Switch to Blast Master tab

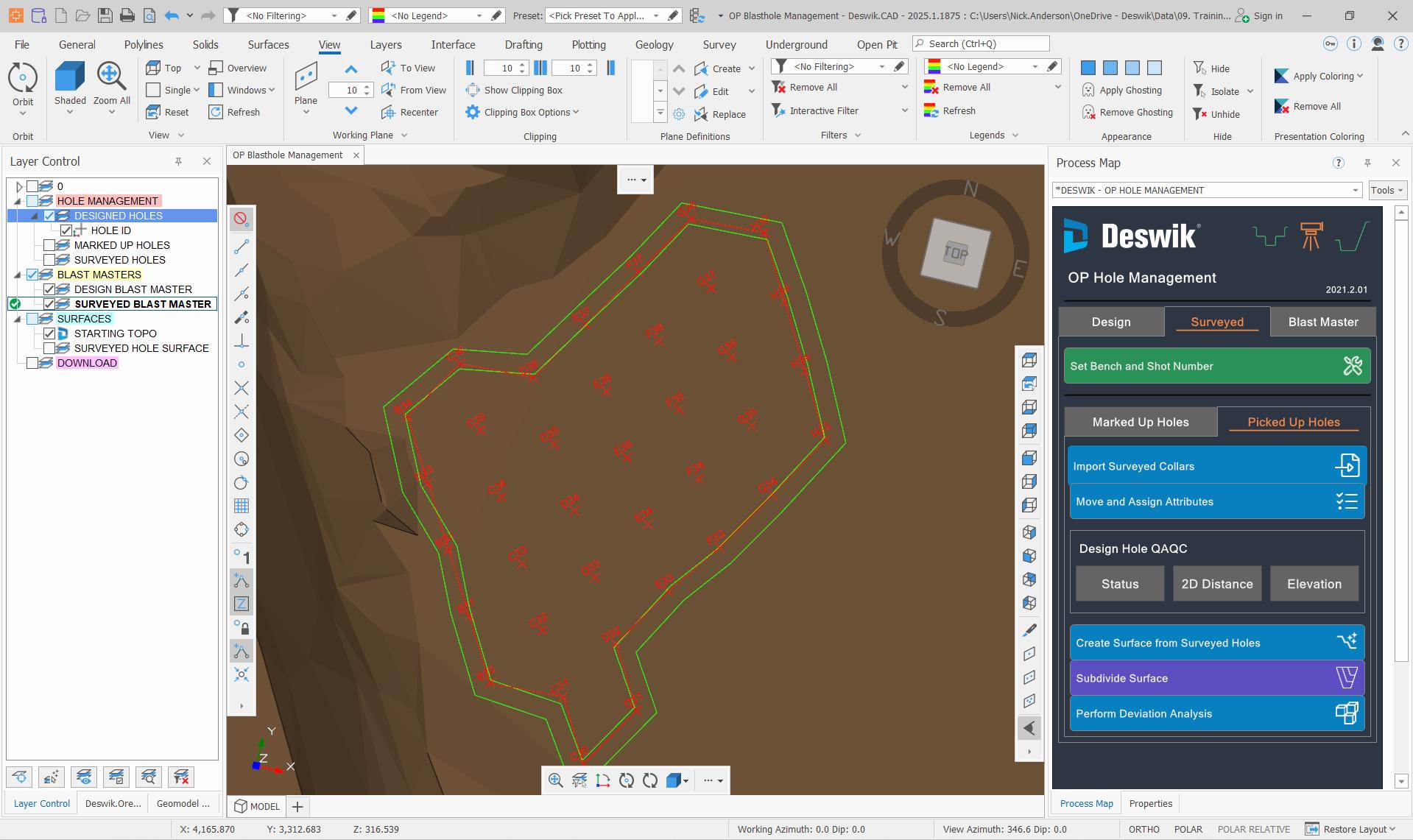pyautogui.click(x=1323, y=322)
